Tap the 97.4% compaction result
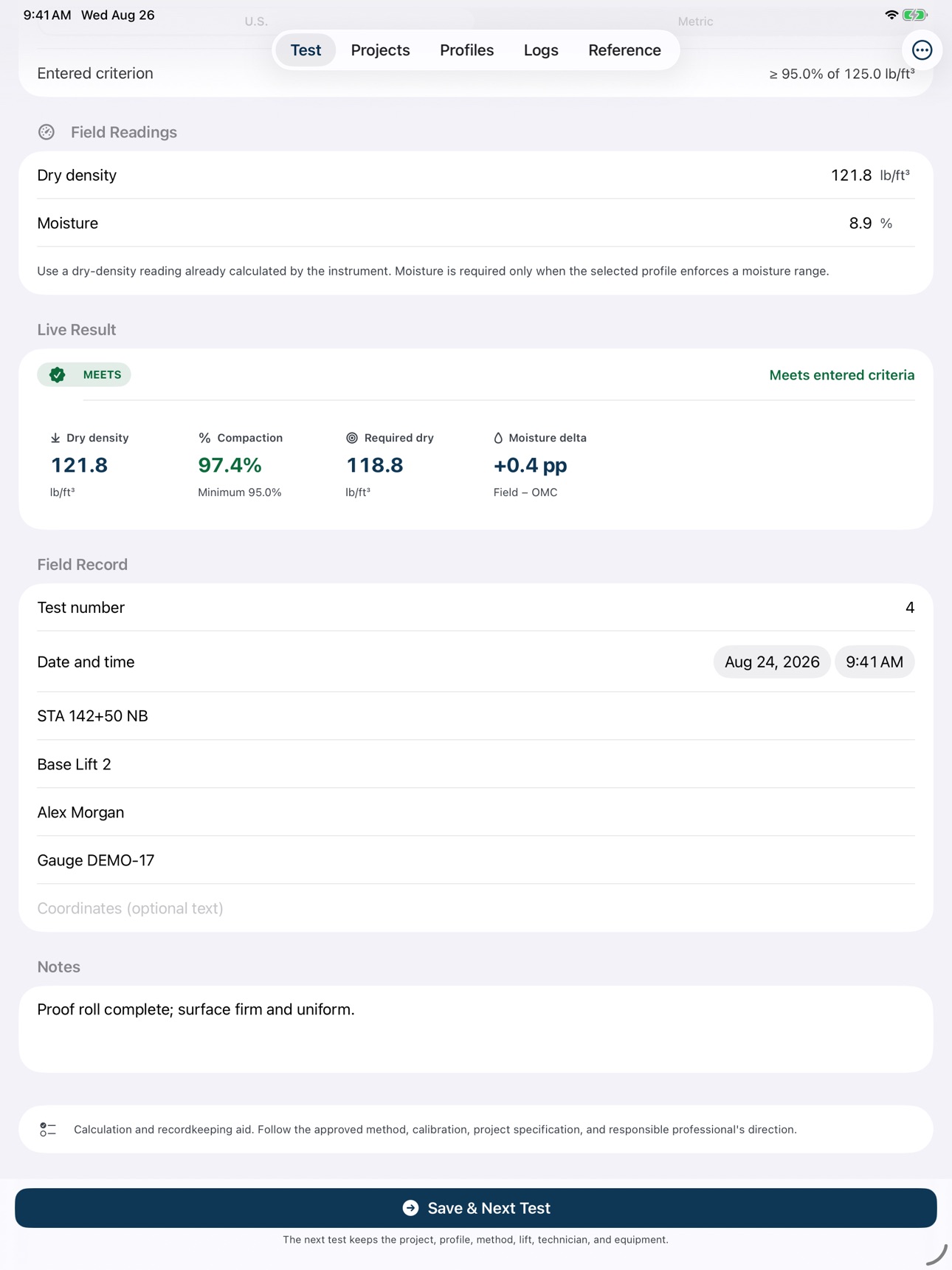952x1270 pixels. [230, 465]
